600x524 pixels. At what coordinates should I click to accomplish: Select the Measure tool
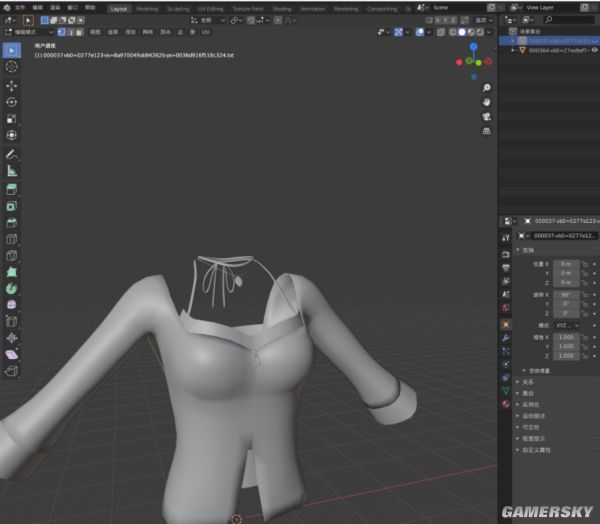point(12,171)
